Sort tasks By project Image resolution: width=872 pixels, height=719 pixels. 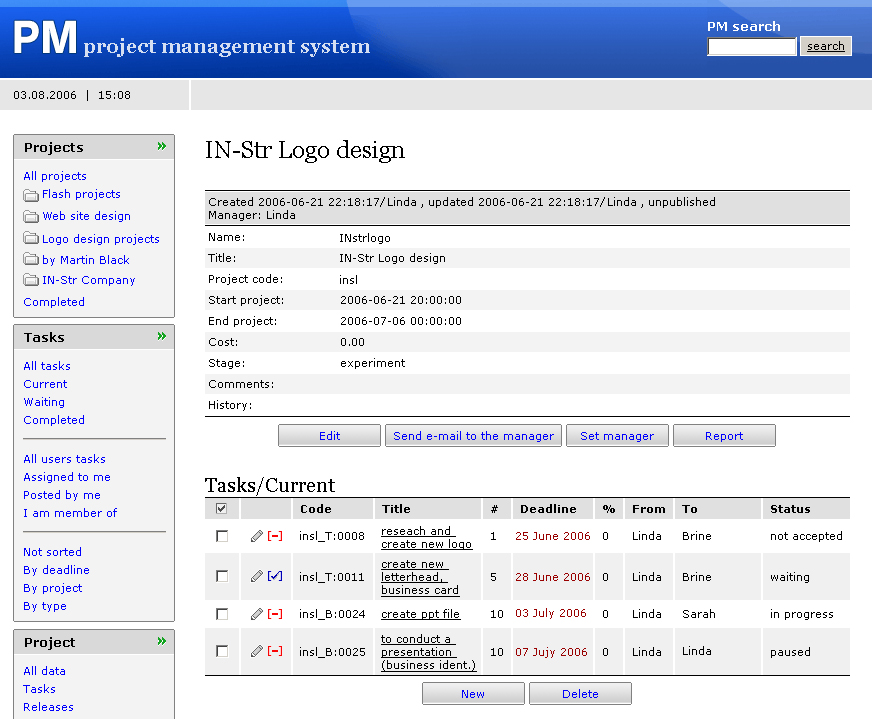(53, 588)
